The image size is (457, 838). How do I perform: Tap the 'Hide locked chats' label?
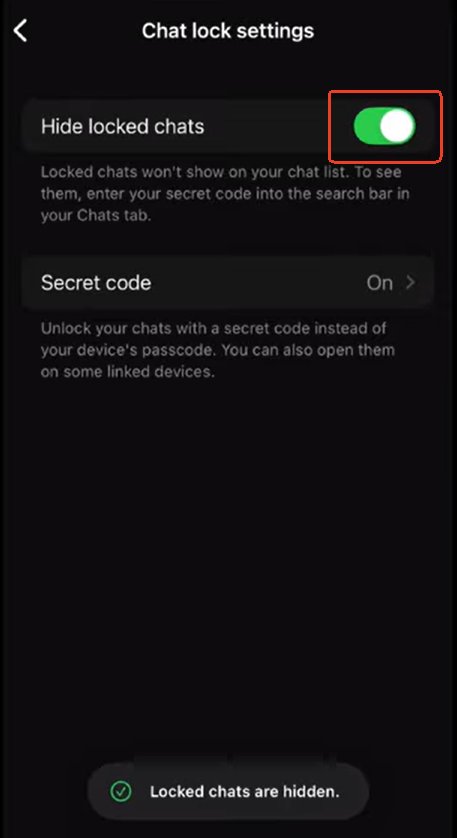pyautogui.click(x=122, y=127)
